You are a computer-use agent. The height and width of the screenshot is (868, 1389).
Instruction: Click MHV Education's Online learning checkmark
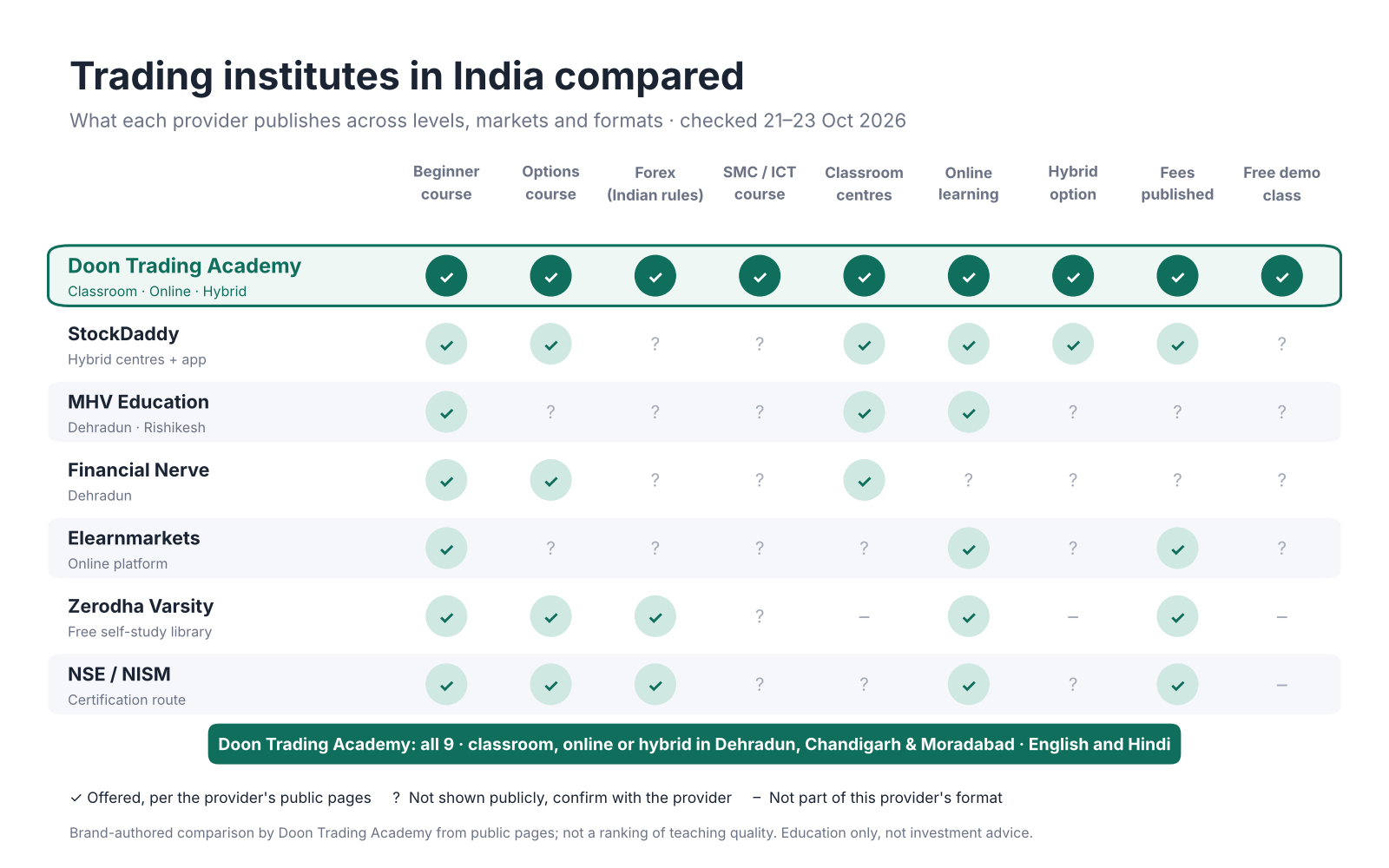(x=969, y=412)
